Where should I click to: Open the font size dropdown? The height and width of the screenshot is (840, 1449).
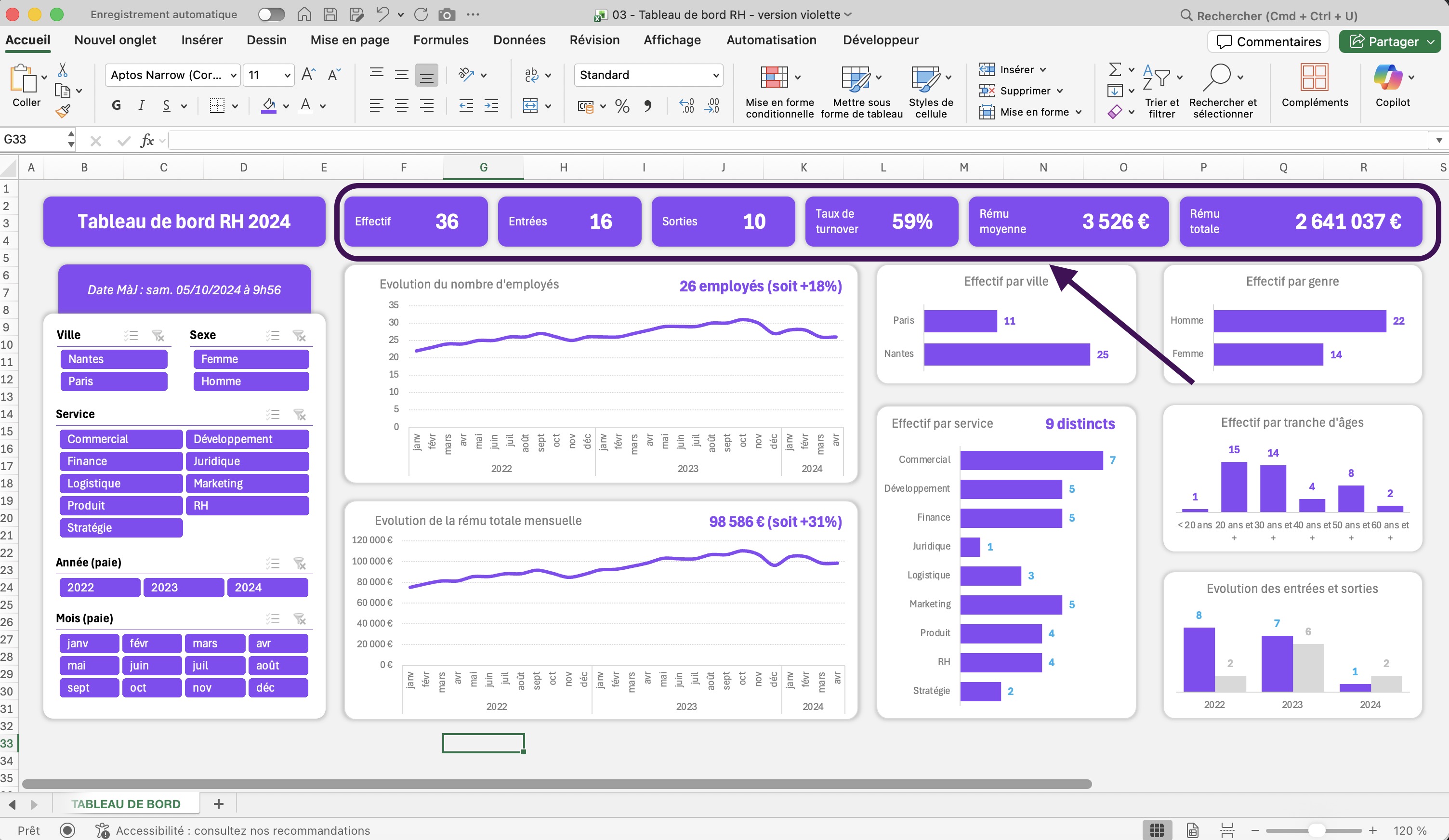click(x=286, y=75)
